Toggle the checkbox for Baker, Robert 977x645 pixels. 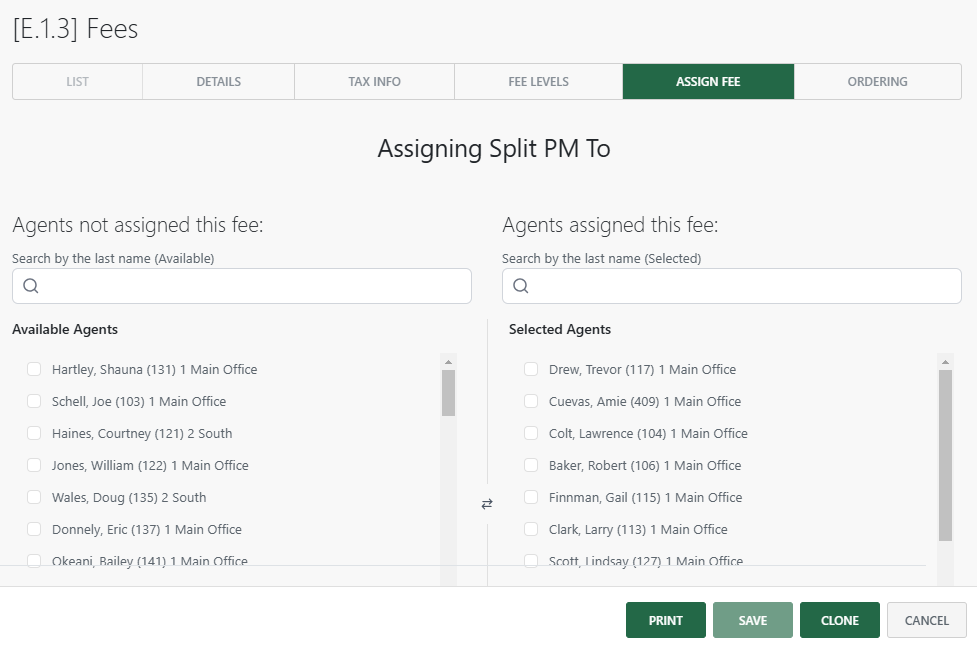(531, 465)
